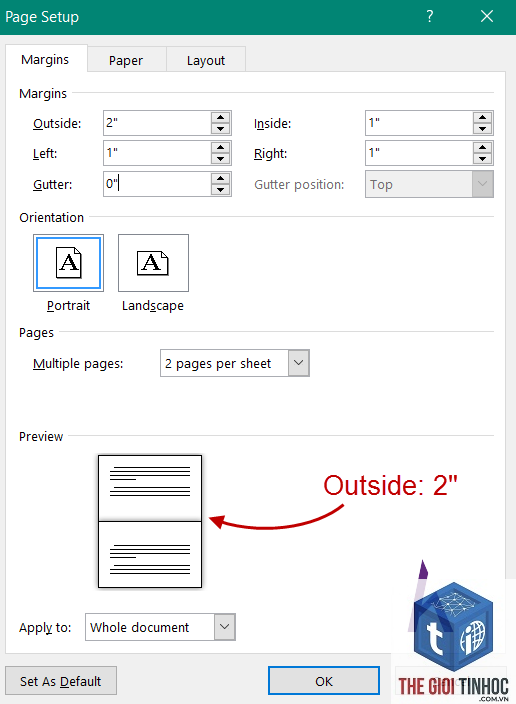Click the Set As Default button
The image size is (516, 704).
[61, 681]
